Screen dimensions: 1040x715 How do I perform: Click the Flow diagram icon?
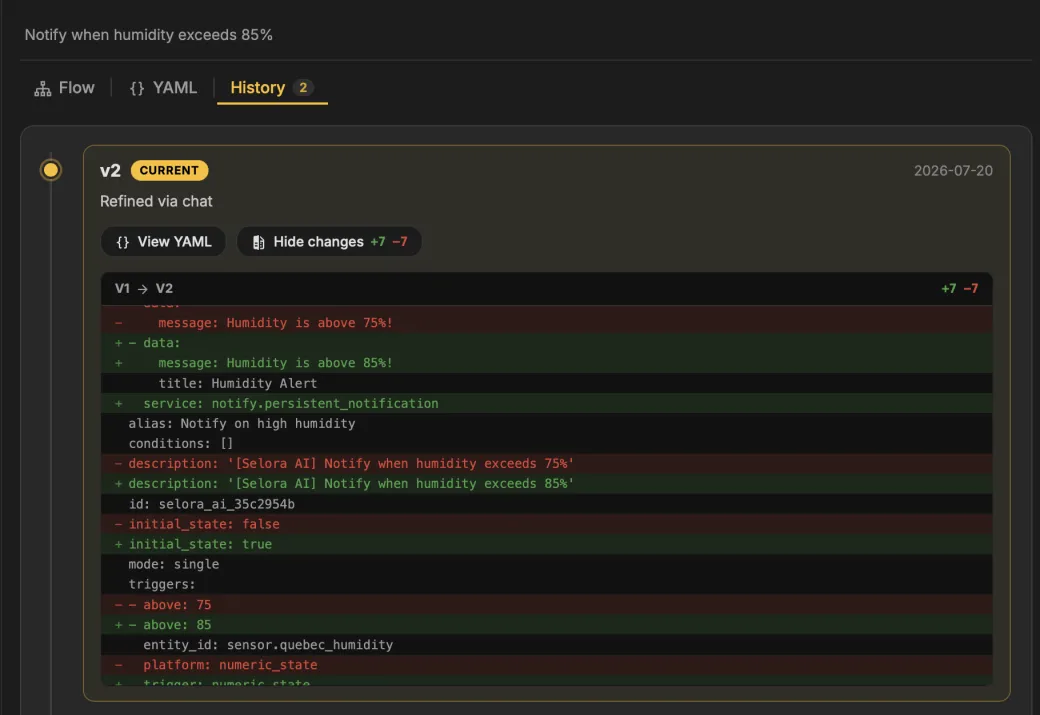pyautogui.click(x=43, y=88)
